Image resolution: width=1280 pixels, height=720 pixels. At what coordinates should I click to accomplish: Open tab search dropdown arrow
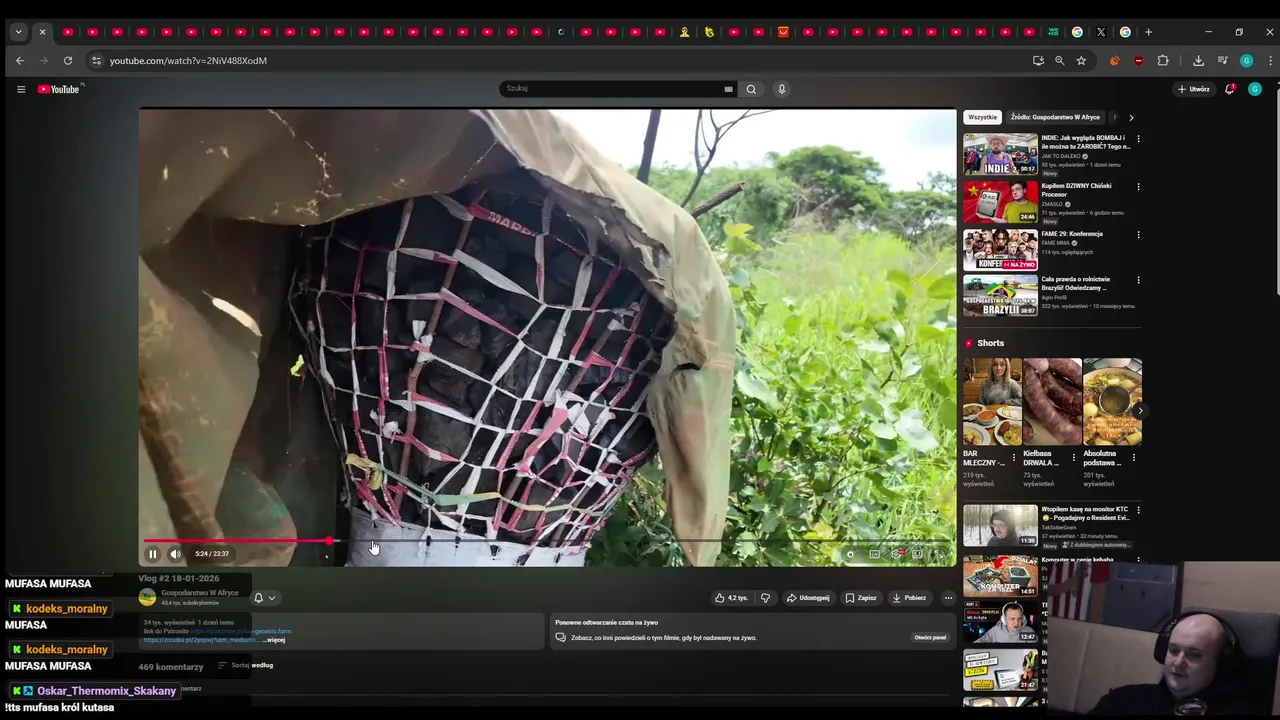18,32
